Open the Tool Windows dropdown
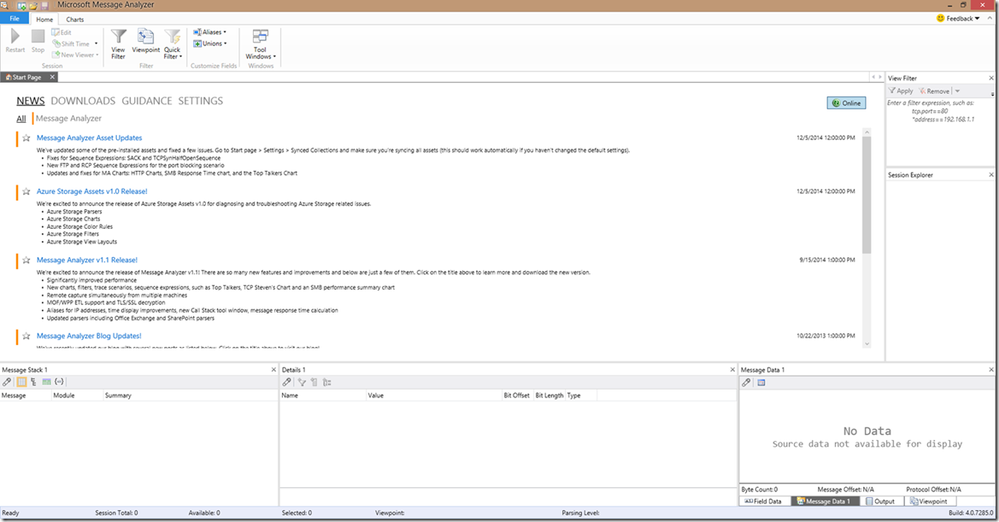 click(261, 44)
